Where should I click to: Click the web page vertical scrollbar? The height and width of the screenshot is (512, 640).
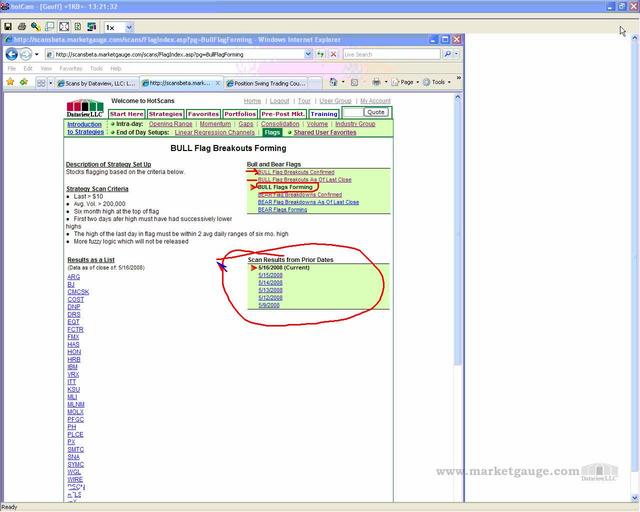tap(458, 233)
